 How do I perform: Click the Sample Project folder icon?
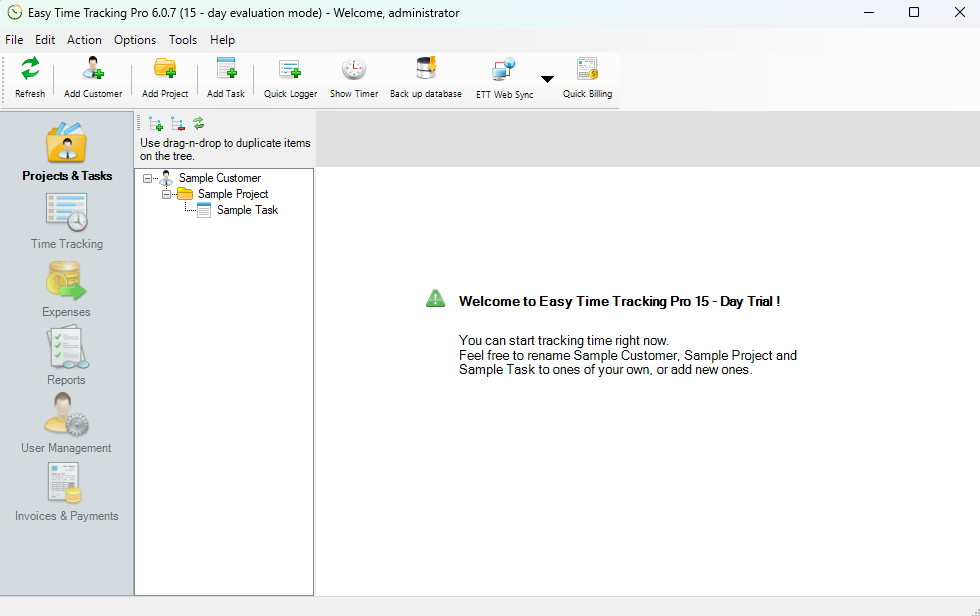[x=185, y=194]
